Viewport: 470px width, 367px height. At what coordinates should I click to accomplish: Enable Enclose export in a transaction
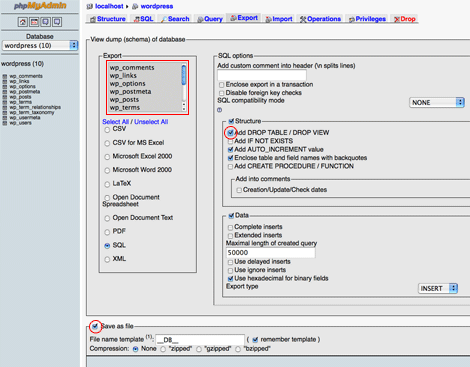click(x=221, y=85)
